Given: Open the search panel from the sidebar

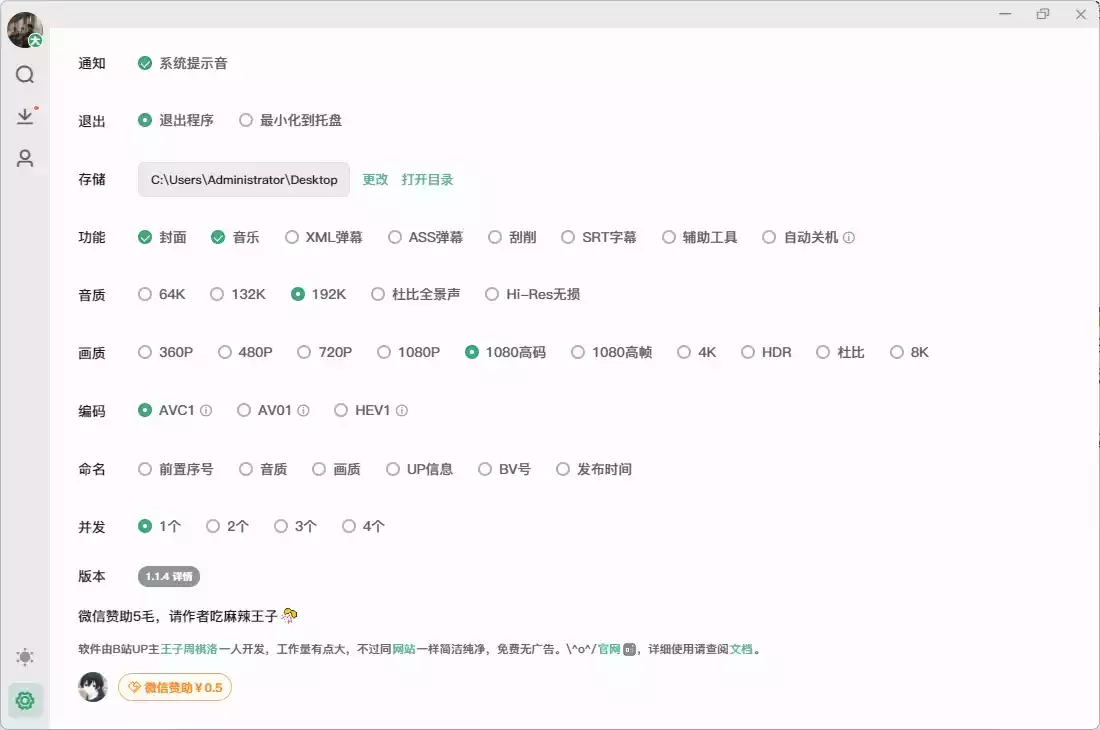Looking at the screenshot, I should 25,74.
